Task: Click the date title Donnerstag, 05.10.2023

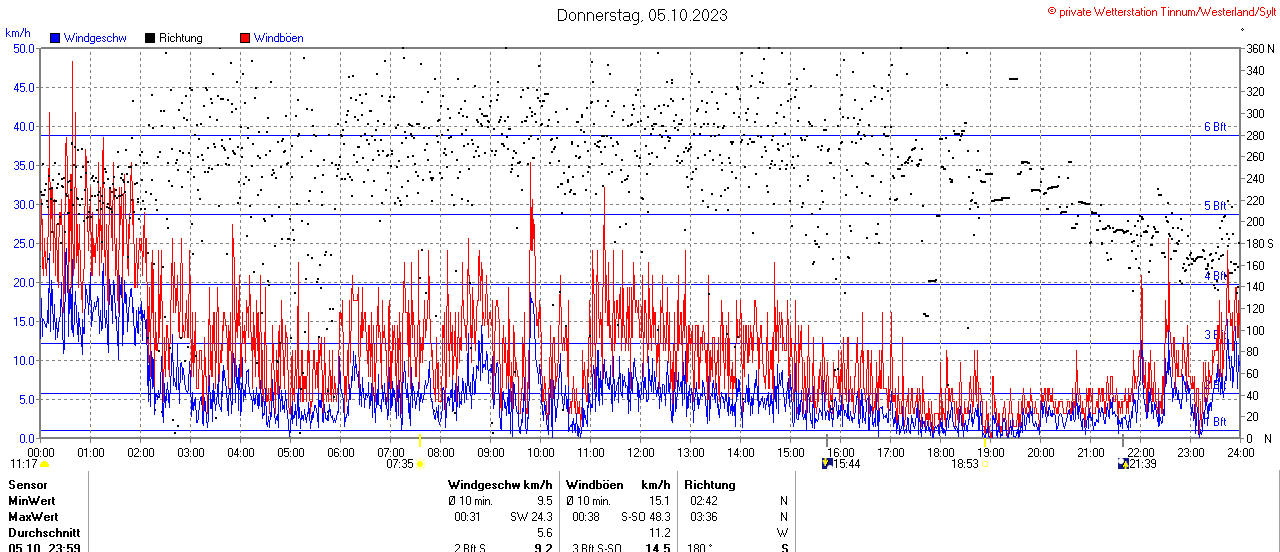Action: coord(642,15)
